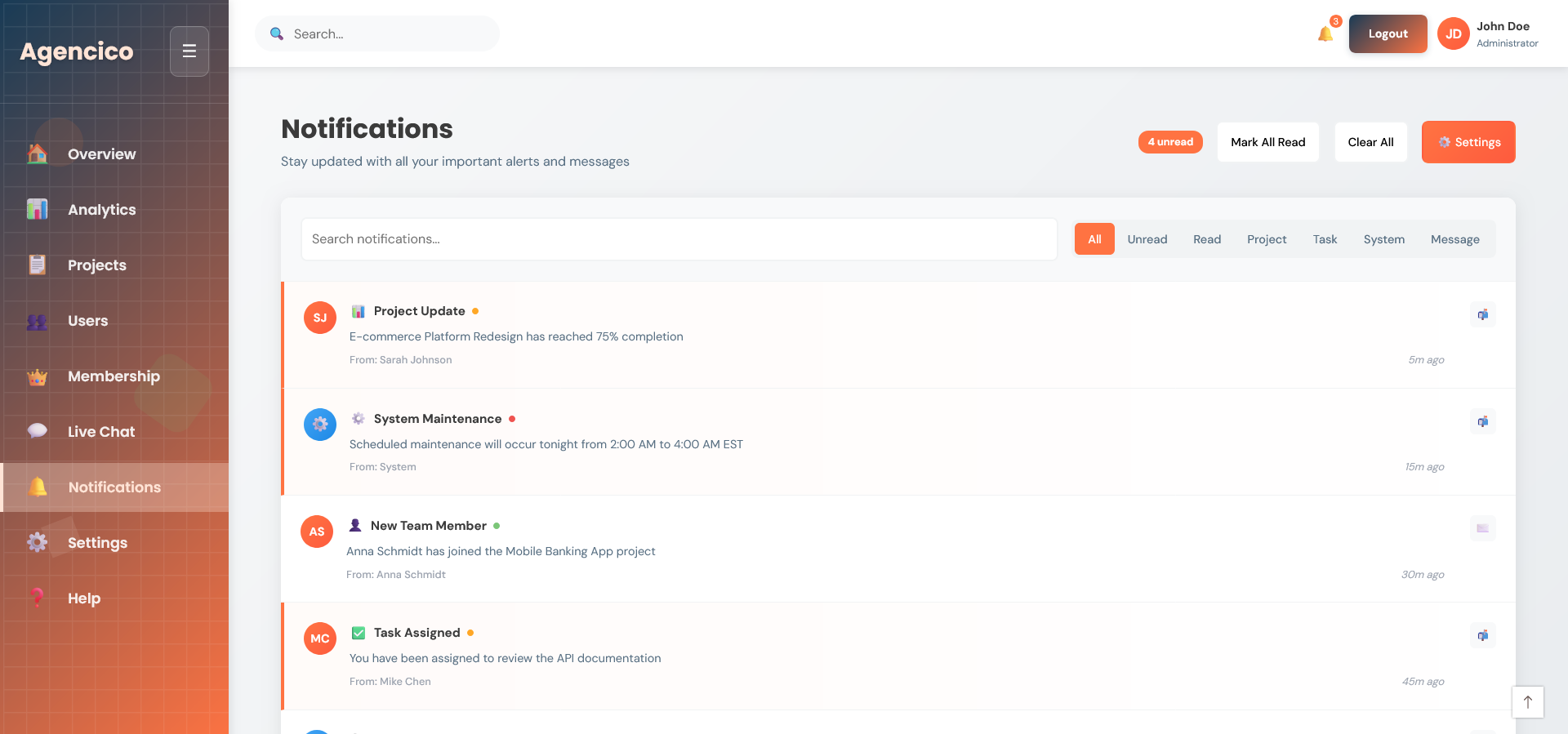Image resolution: width=1568 pixels, height=734 pixels.
Task: Click 'Anna Schmidt has joined the Mobile Banking App project'
Action: coord(501,551)
